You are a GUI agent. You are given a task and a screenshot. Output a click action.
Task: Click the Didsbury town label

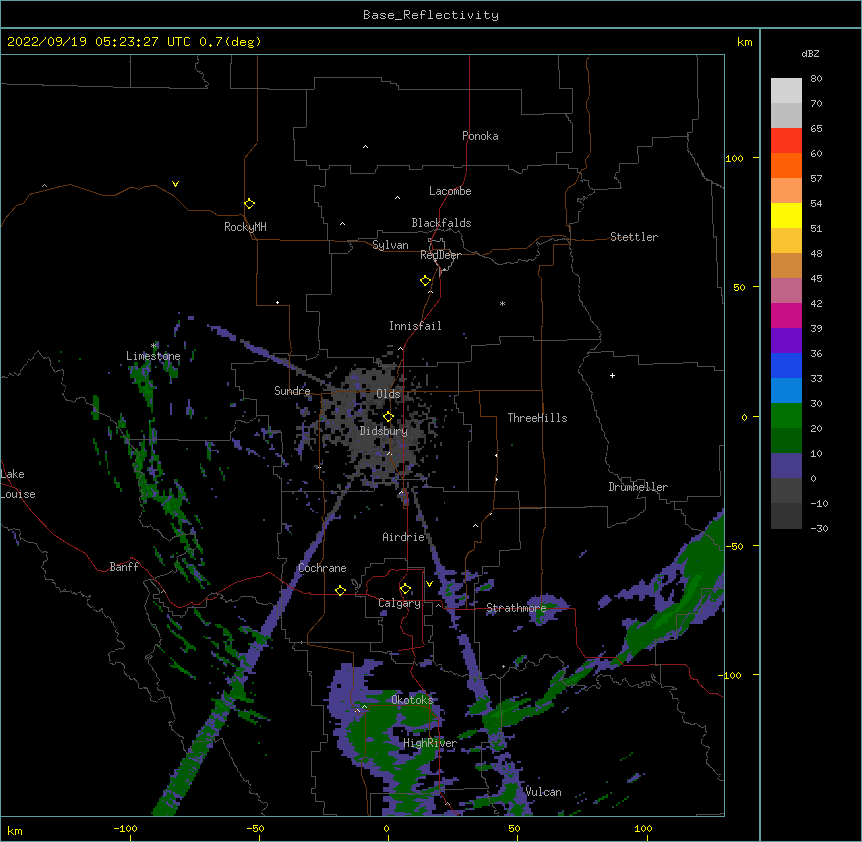pos(384,431)
